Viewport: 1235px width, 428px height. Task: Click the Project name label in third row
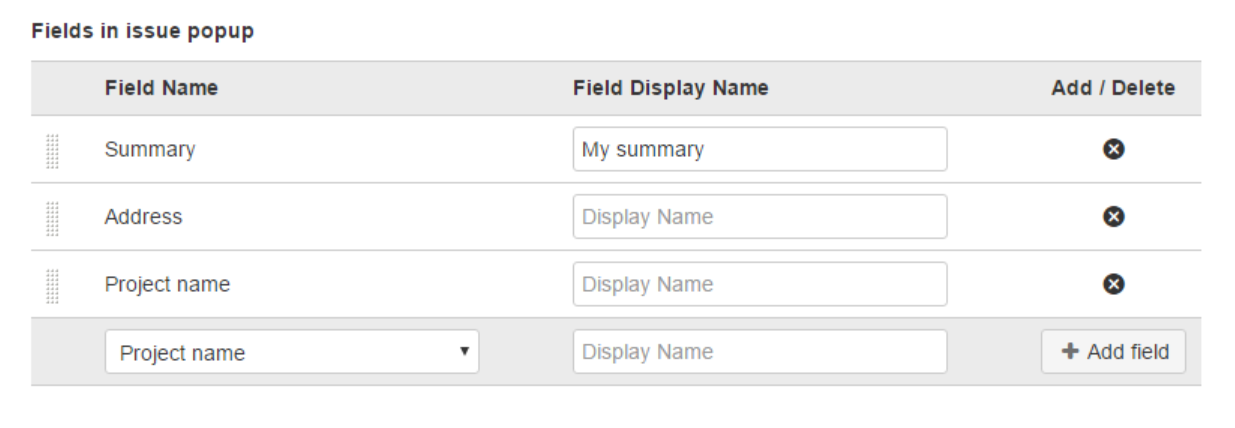click(x=167, y=285)
